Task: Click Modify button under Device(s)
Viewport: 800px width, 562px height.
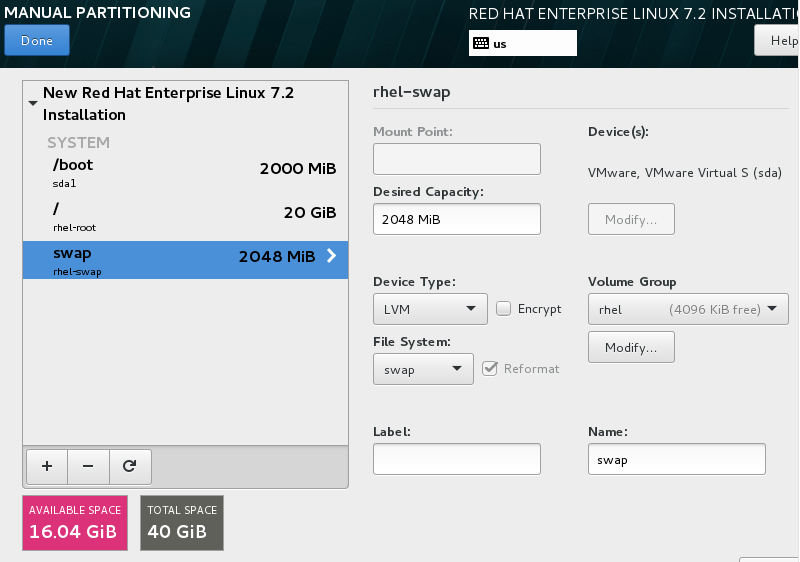Action: [x=631, y=219]
